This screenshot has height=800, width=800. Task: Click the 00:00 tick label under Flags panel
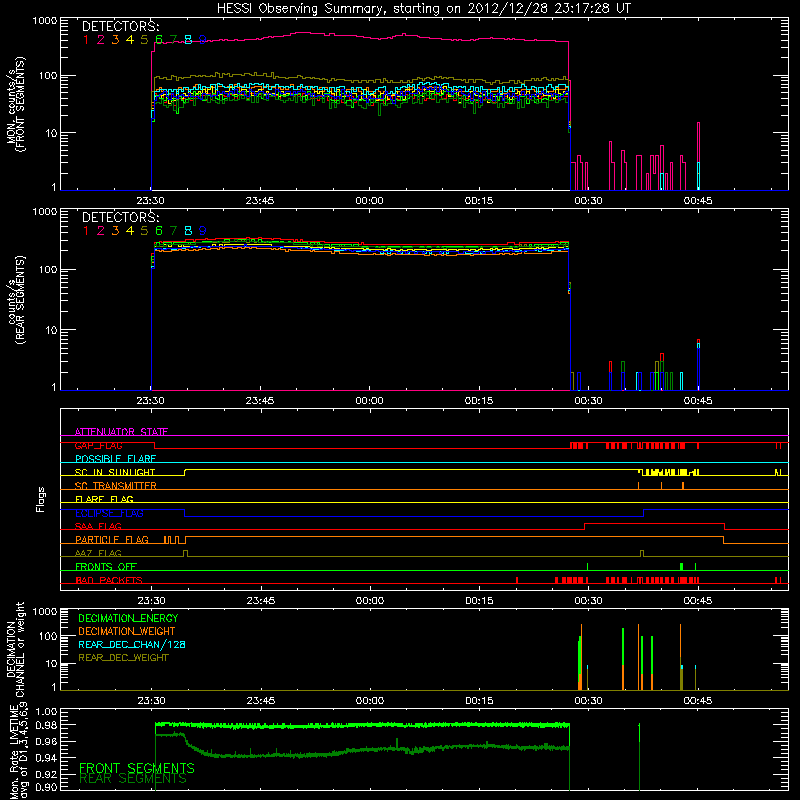(369, 601)
